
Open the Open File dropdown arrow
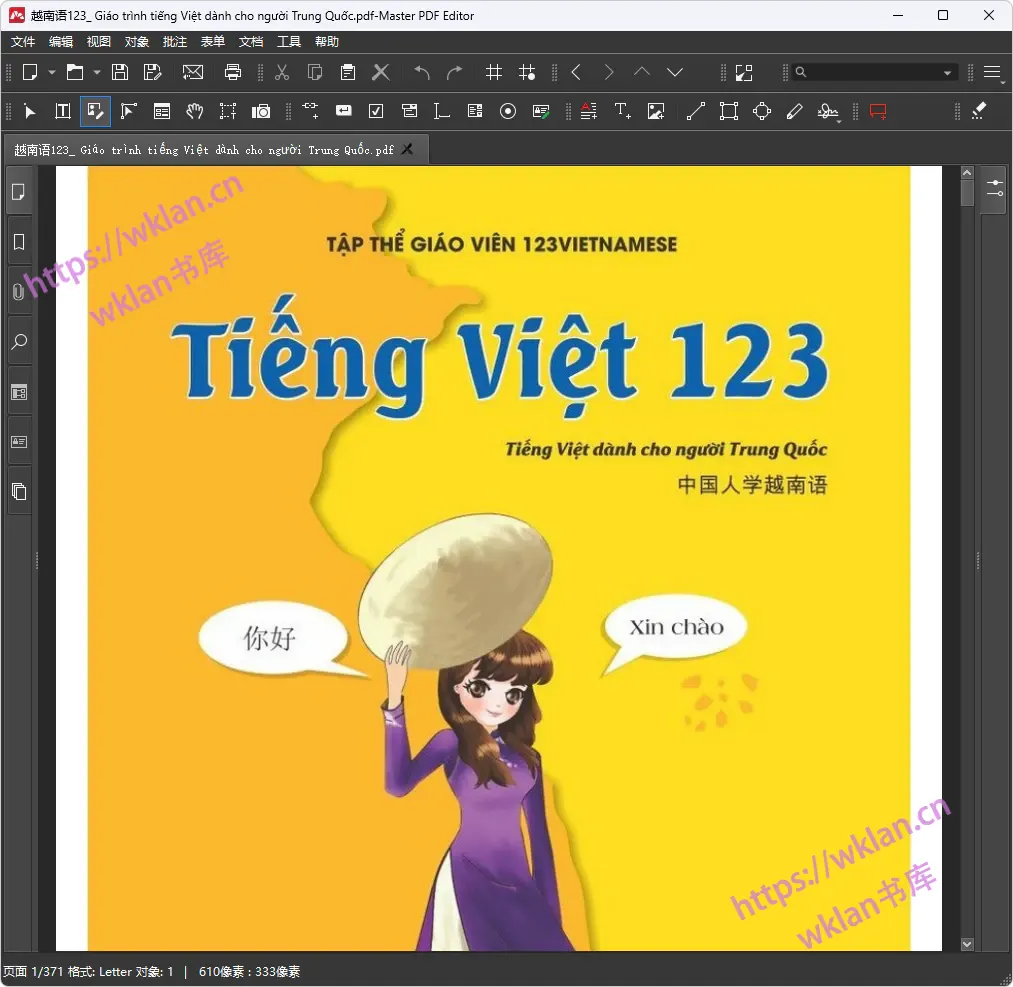coord(95,72)
